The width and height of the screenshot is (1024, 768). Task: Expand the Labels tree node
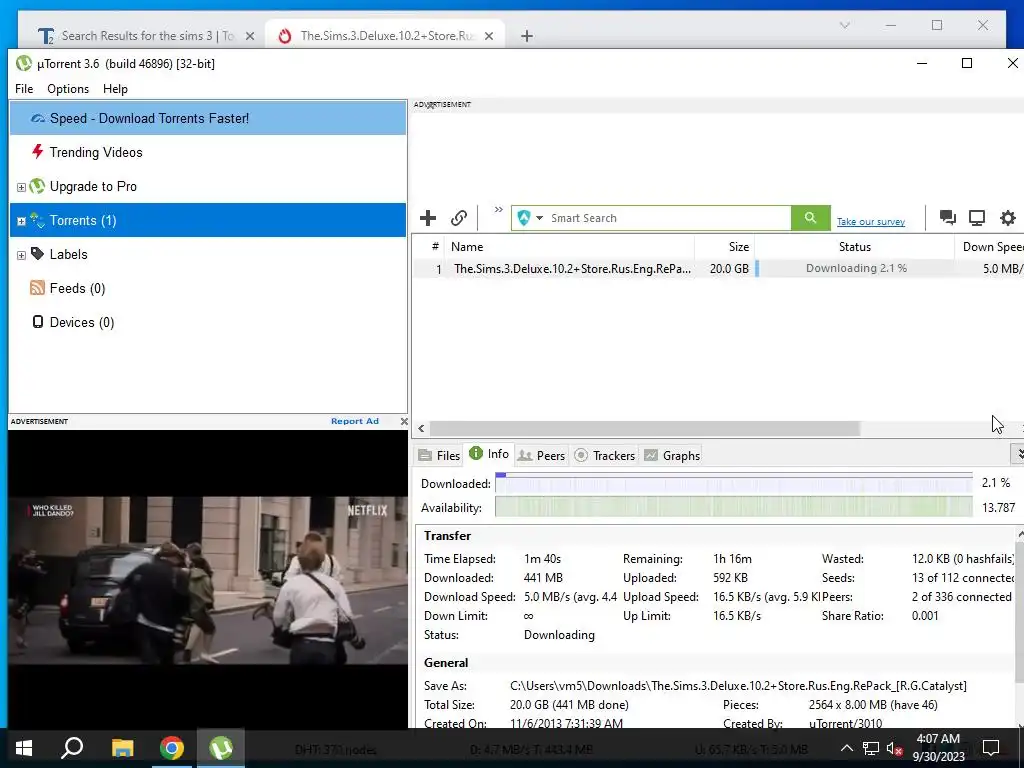[x=21, y=255]
